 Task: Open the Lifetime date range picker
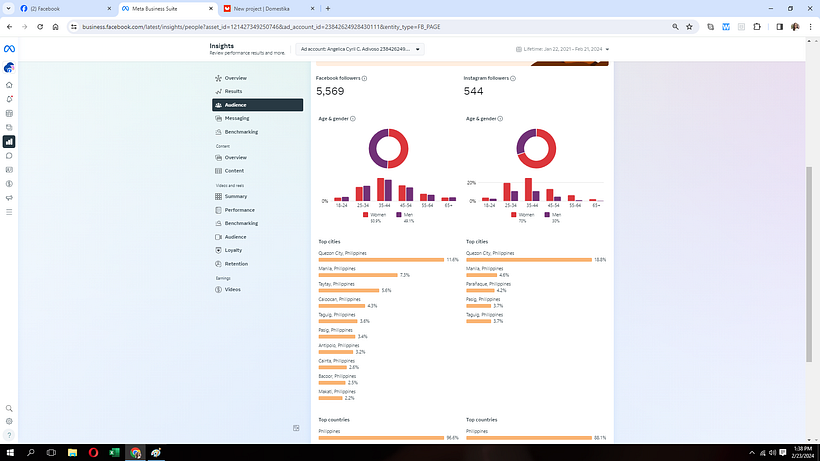[x=562, y=49]
